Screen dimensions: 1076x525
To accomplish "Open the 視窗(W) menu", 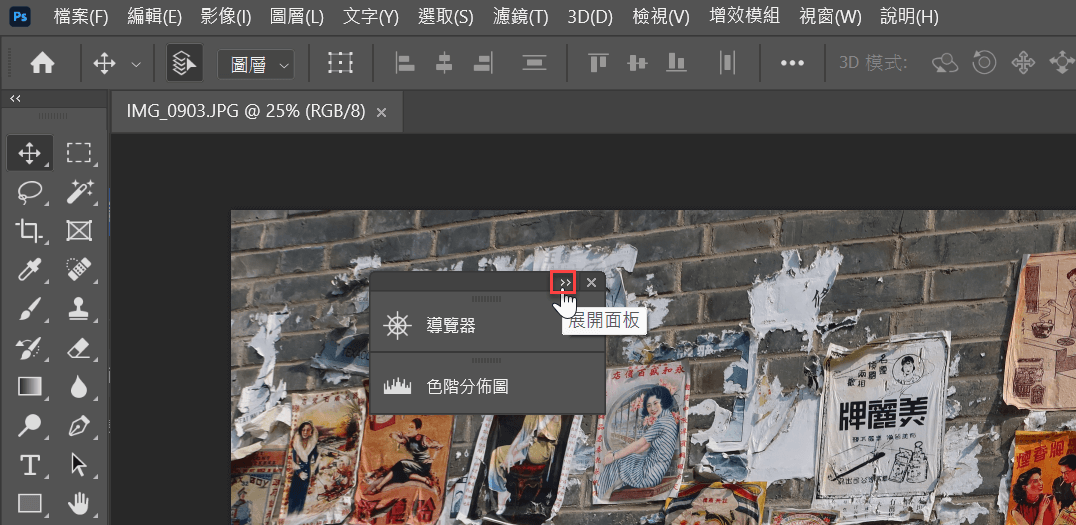I will pos(830,18).
